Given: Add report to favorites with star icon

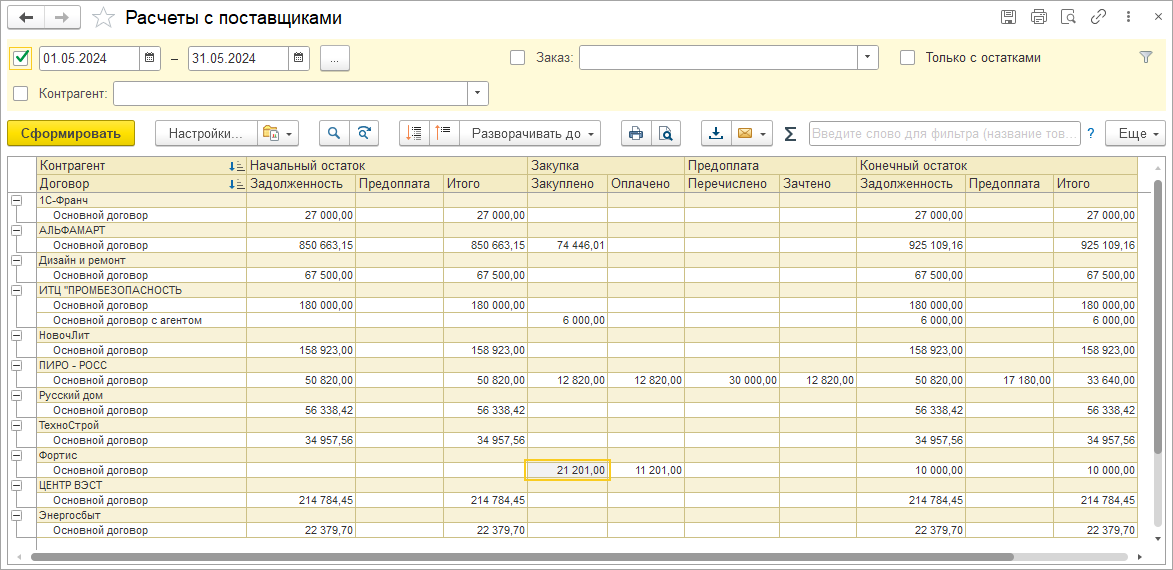Looking at the screenshot, I should pyautogui.click(x=102, y=18).
